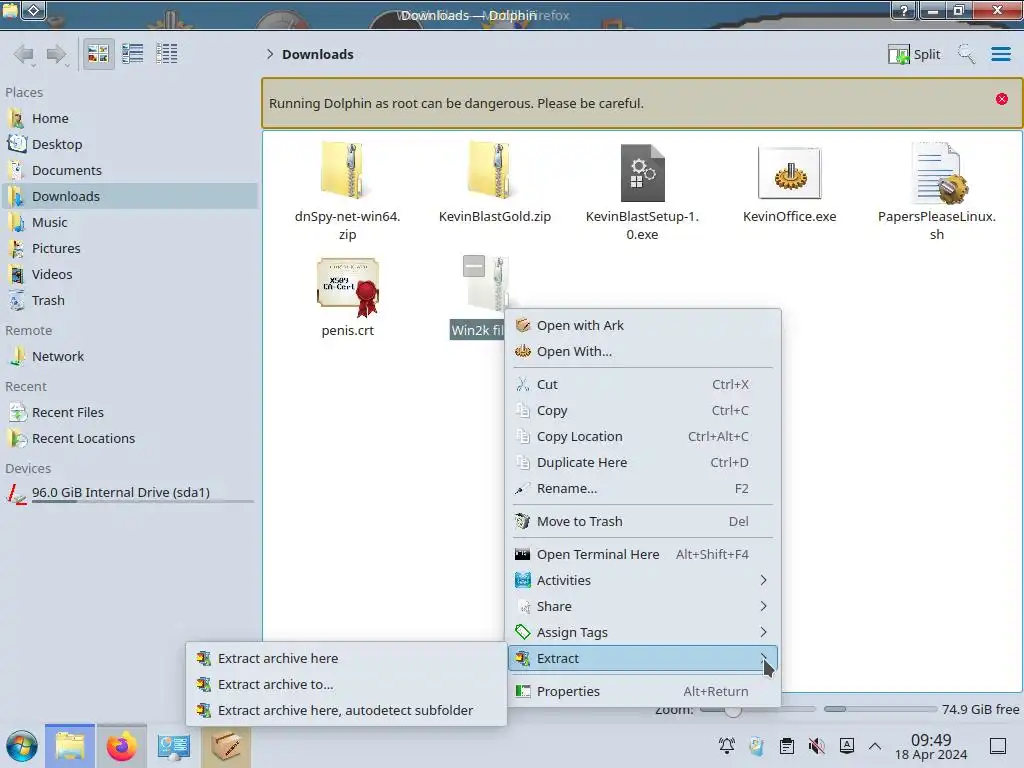The image size is (1024, 768).
Task: Expand the Assign Tags submenu
Action: [644, 633]
